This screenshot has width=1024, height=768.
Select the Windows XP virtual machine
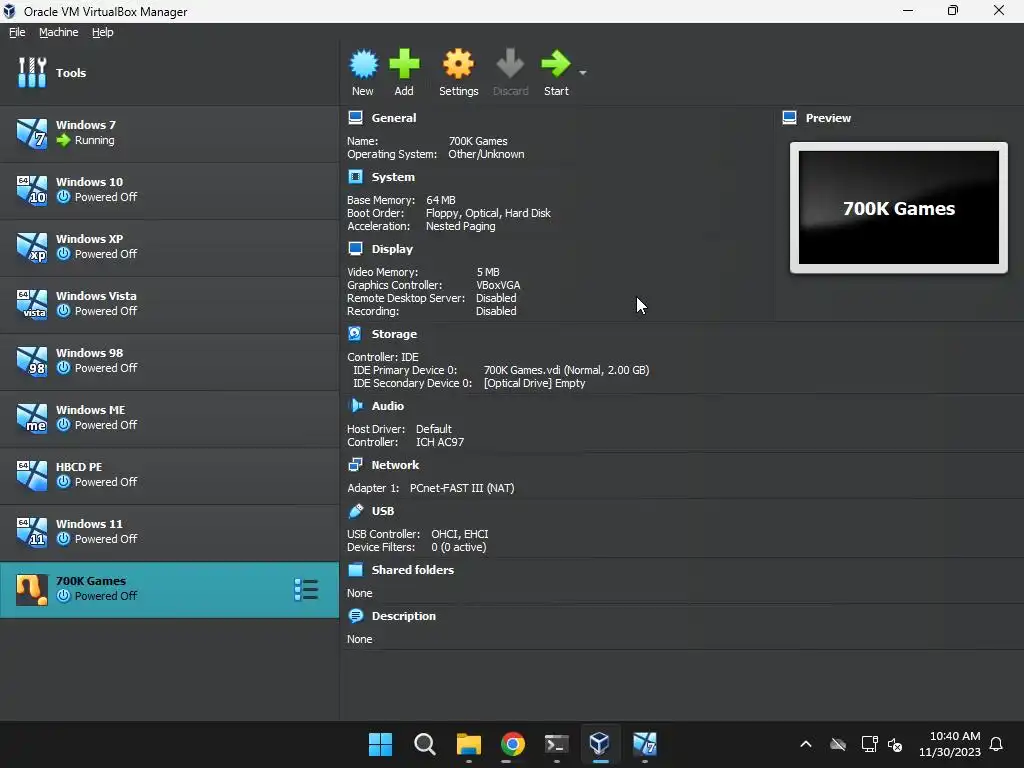coord(169,247)
